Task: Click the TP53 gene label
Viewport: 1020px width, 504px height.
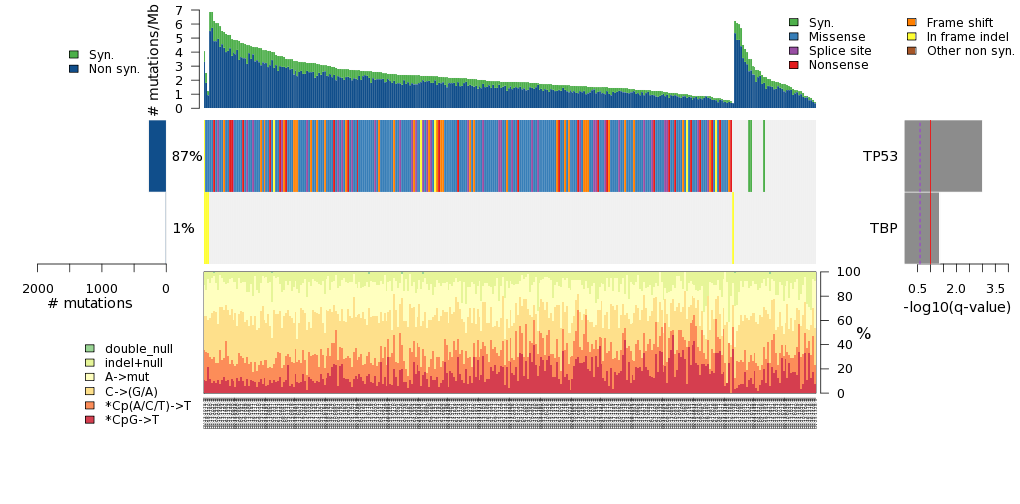Action: [880, 157]
